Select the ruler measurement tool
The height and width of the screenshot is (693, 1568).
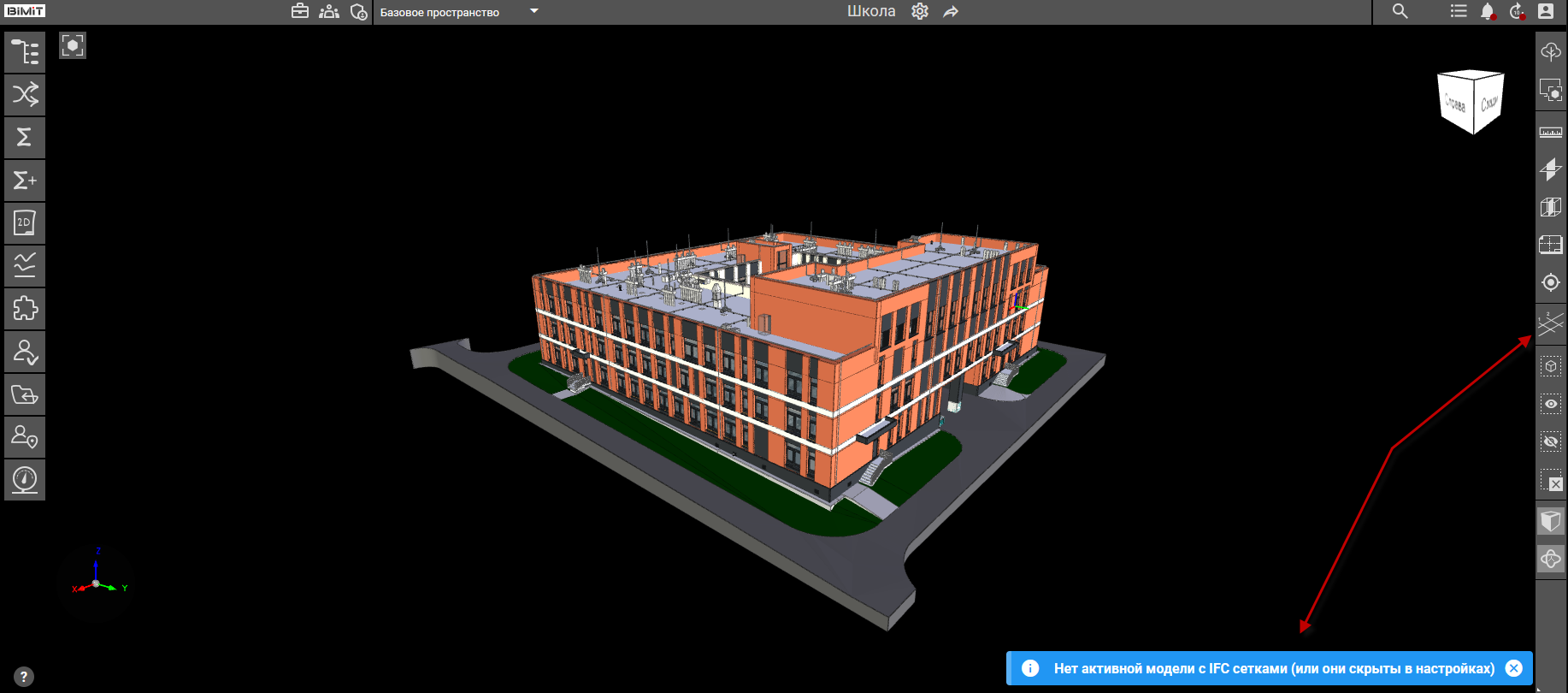(1551, 133)
